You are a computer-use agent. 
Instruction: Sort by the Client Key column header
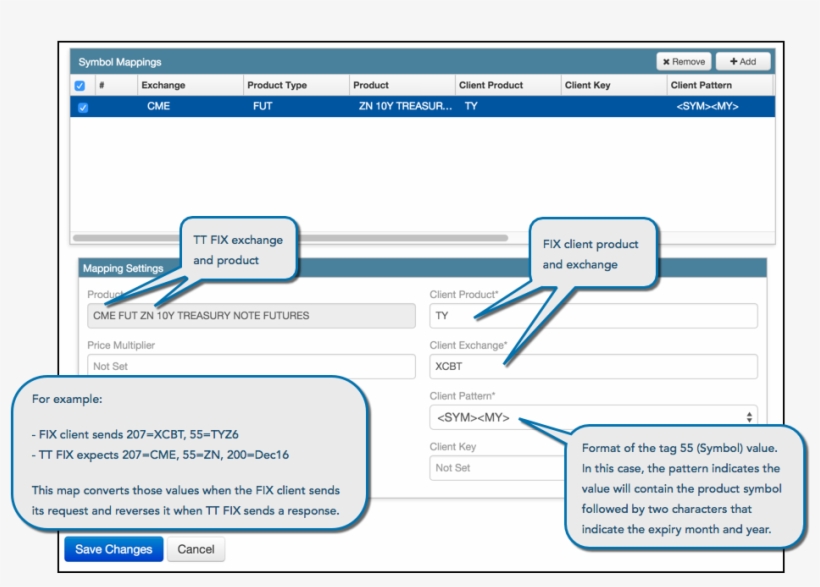tap(587, 86)
